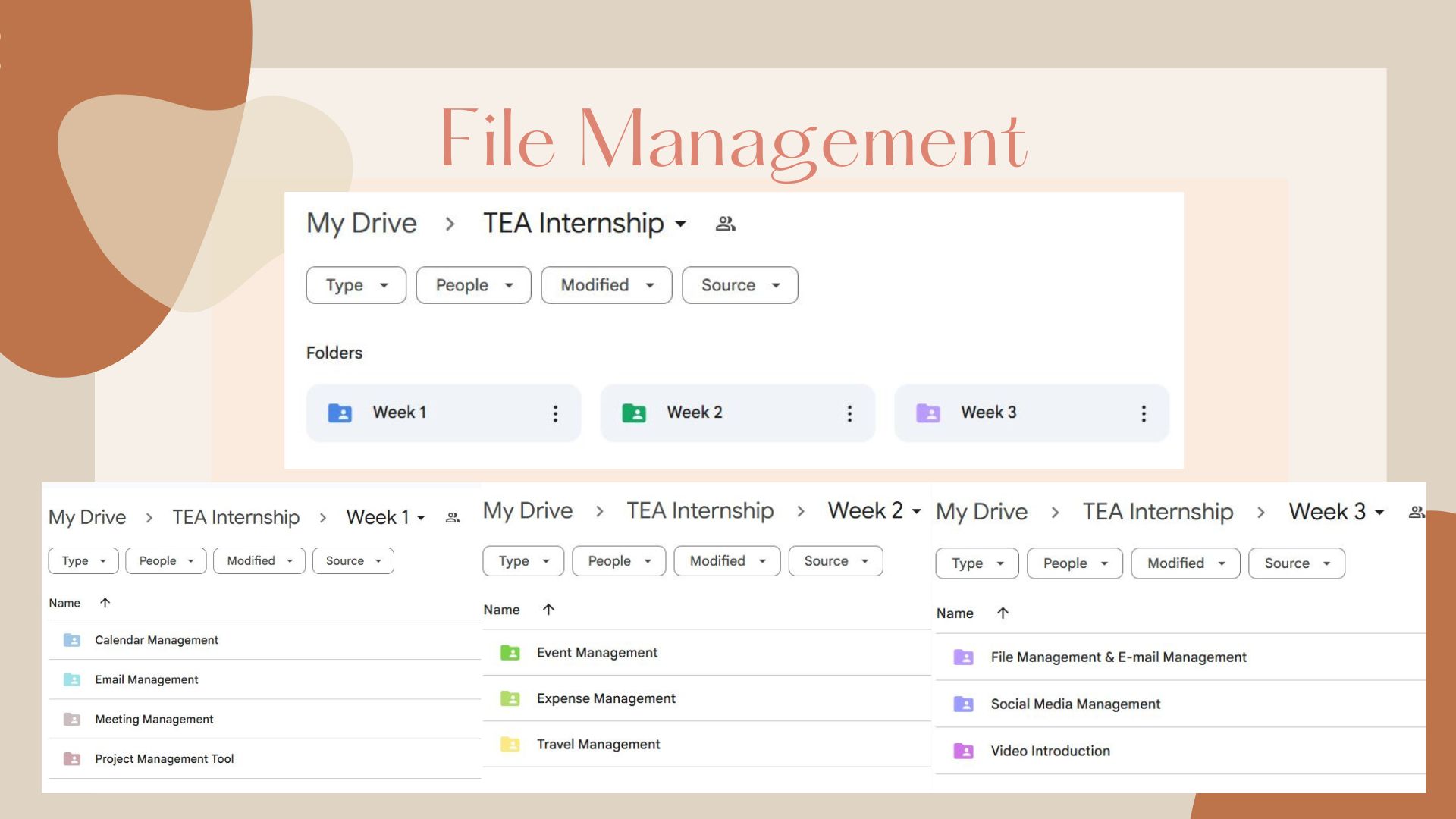Open the Week 1 folder's three-dot menu

555,413
